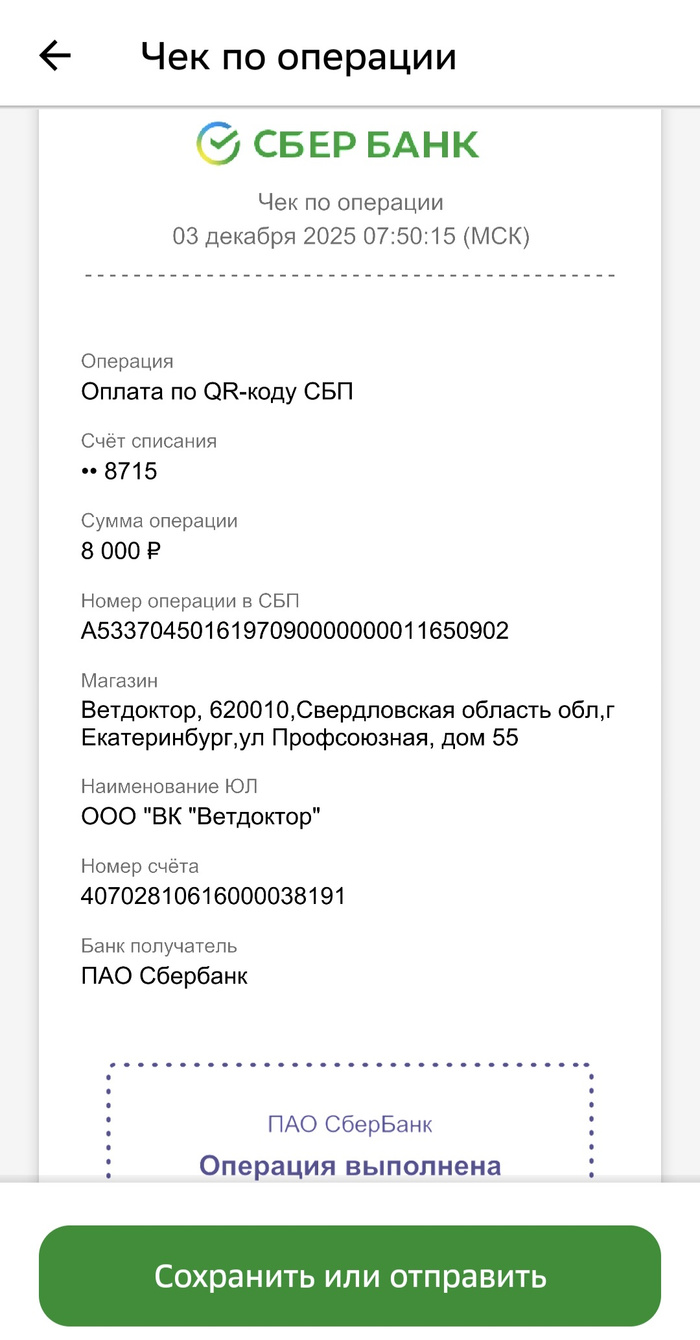Tap the amount "8 000 ₽"
Screen dimensions: 700x1340
[121, 550]
